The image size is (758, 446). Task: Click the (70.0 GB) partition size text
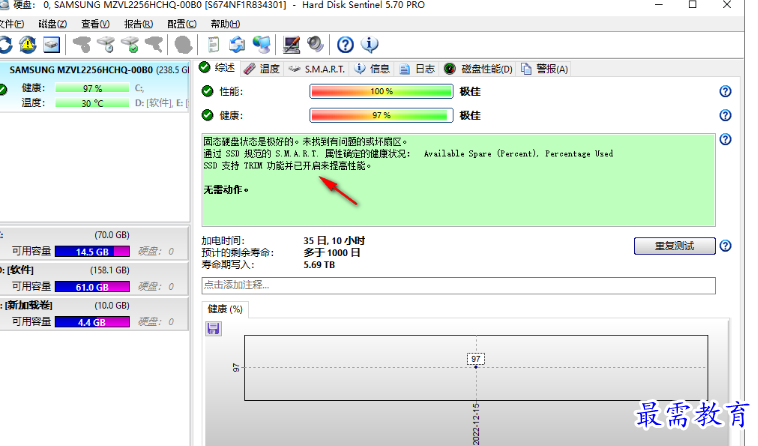112,235
